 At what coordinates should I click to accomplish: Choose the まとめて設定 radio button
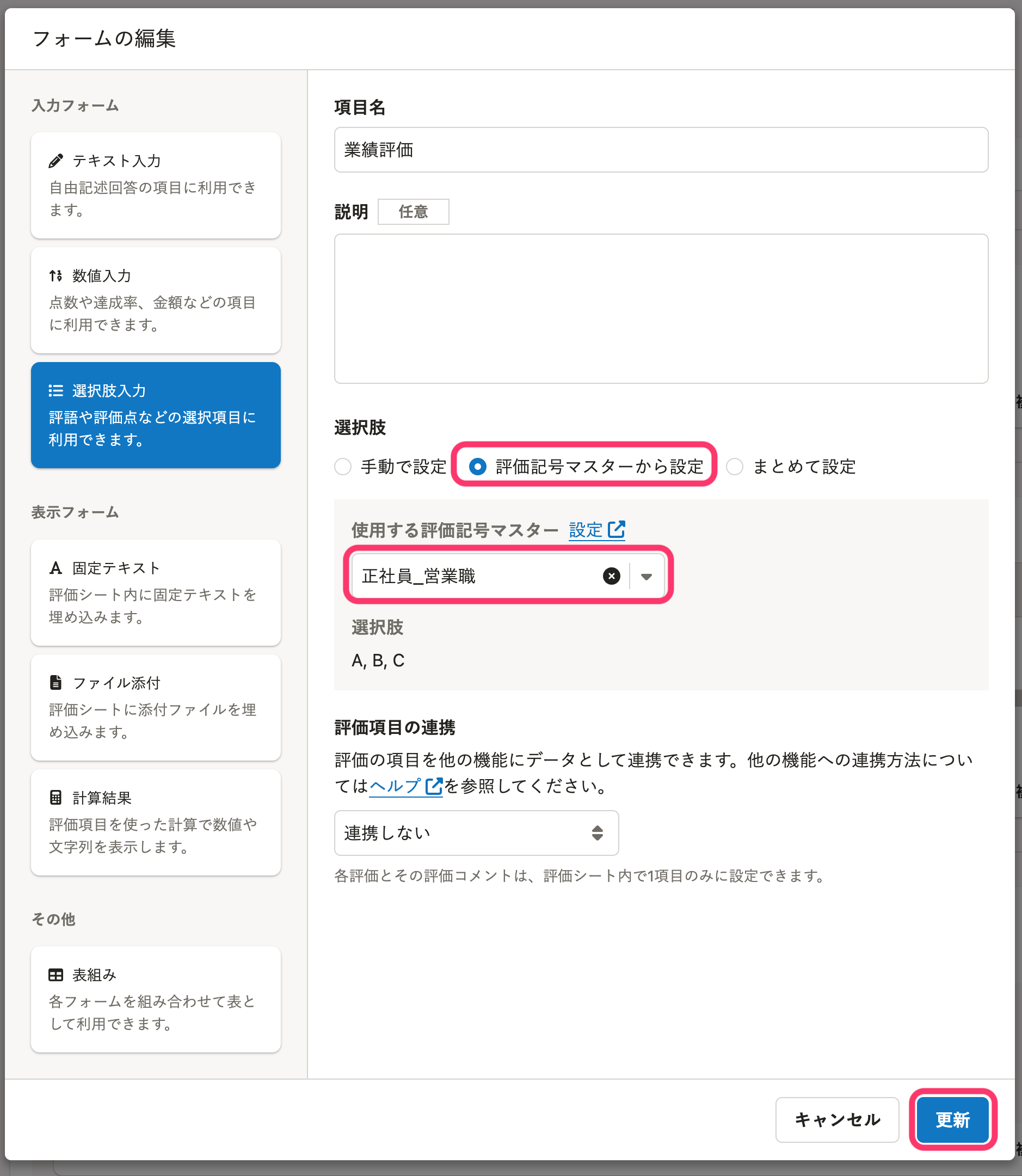(735, 467)
